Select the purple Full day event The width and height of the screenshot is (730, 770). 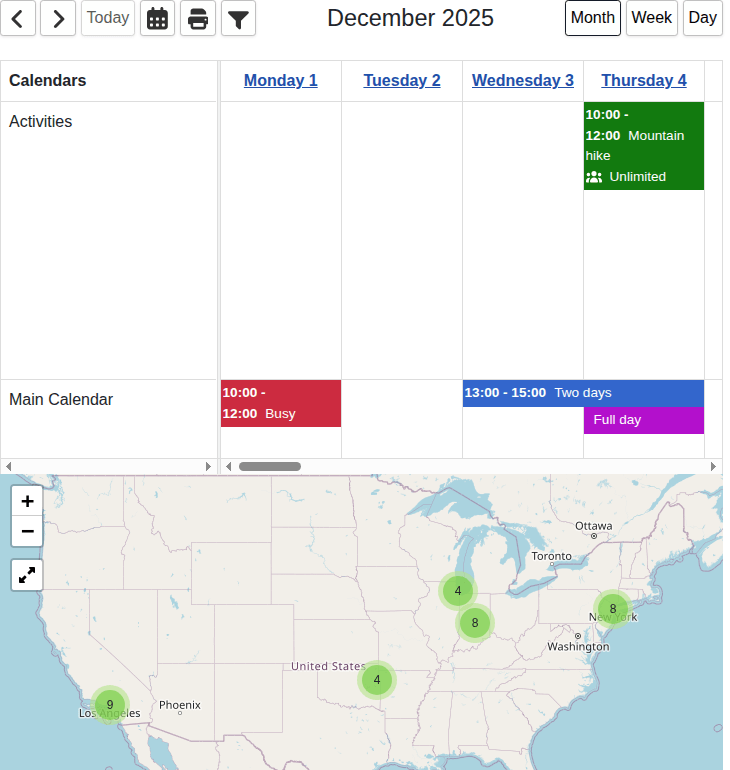[x=644, y=420]
